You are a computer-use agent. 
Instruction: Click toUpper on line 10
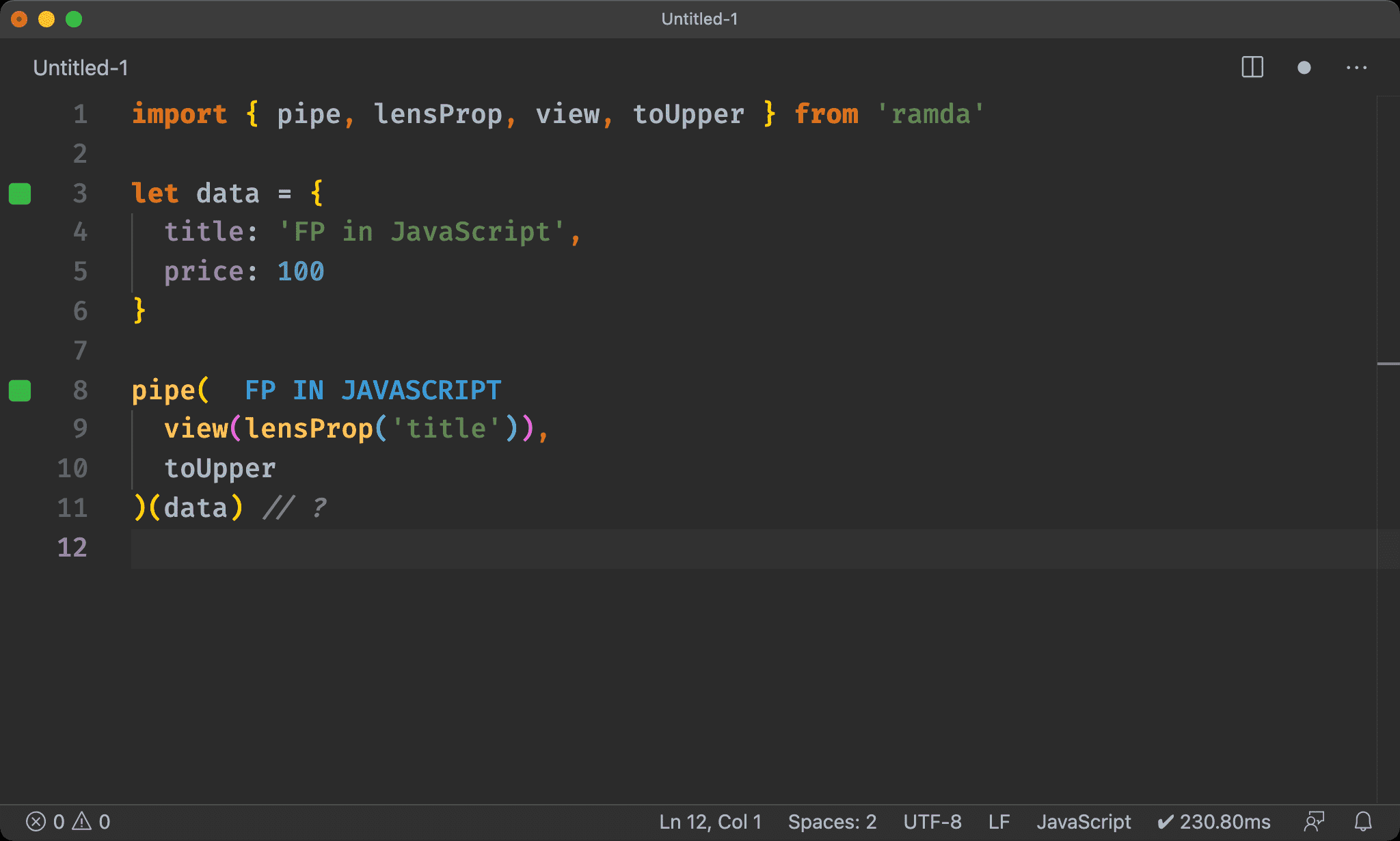click(220, 468)
